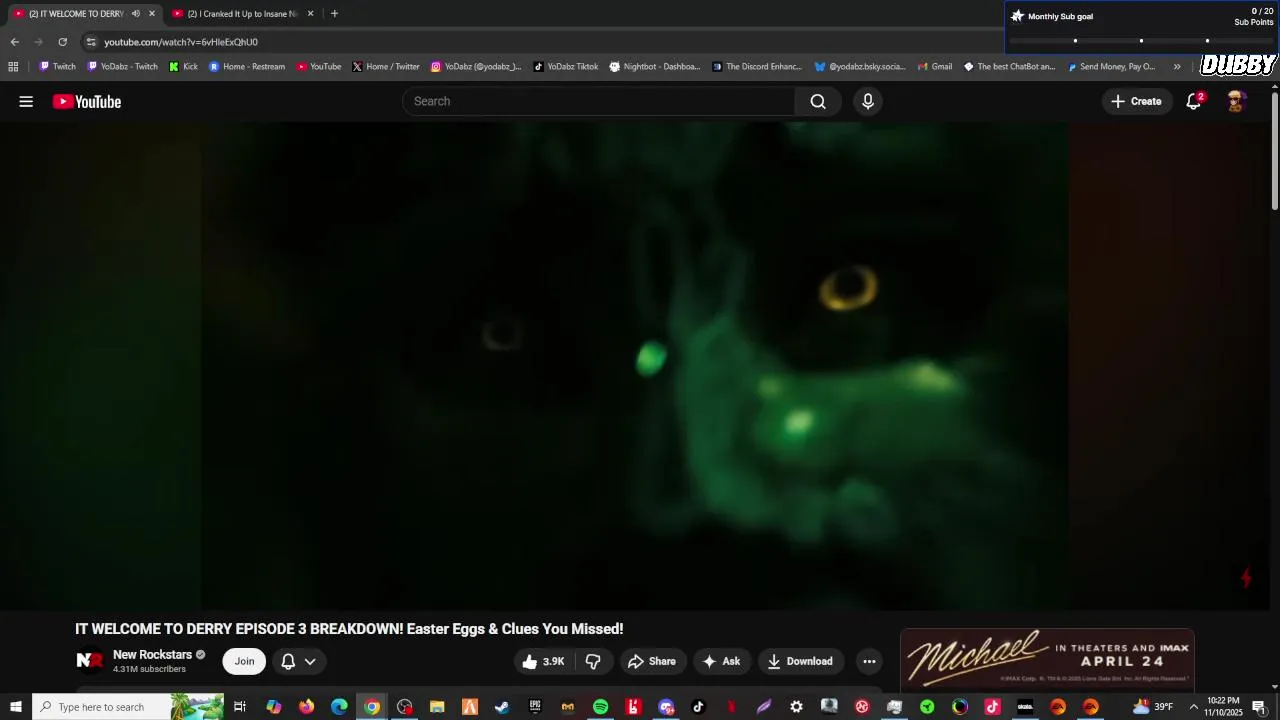The image size is (1280, 720).
Task: Open the YouTube guide hamburger menu
Action: pyautogui.click(x=26, y=101)
